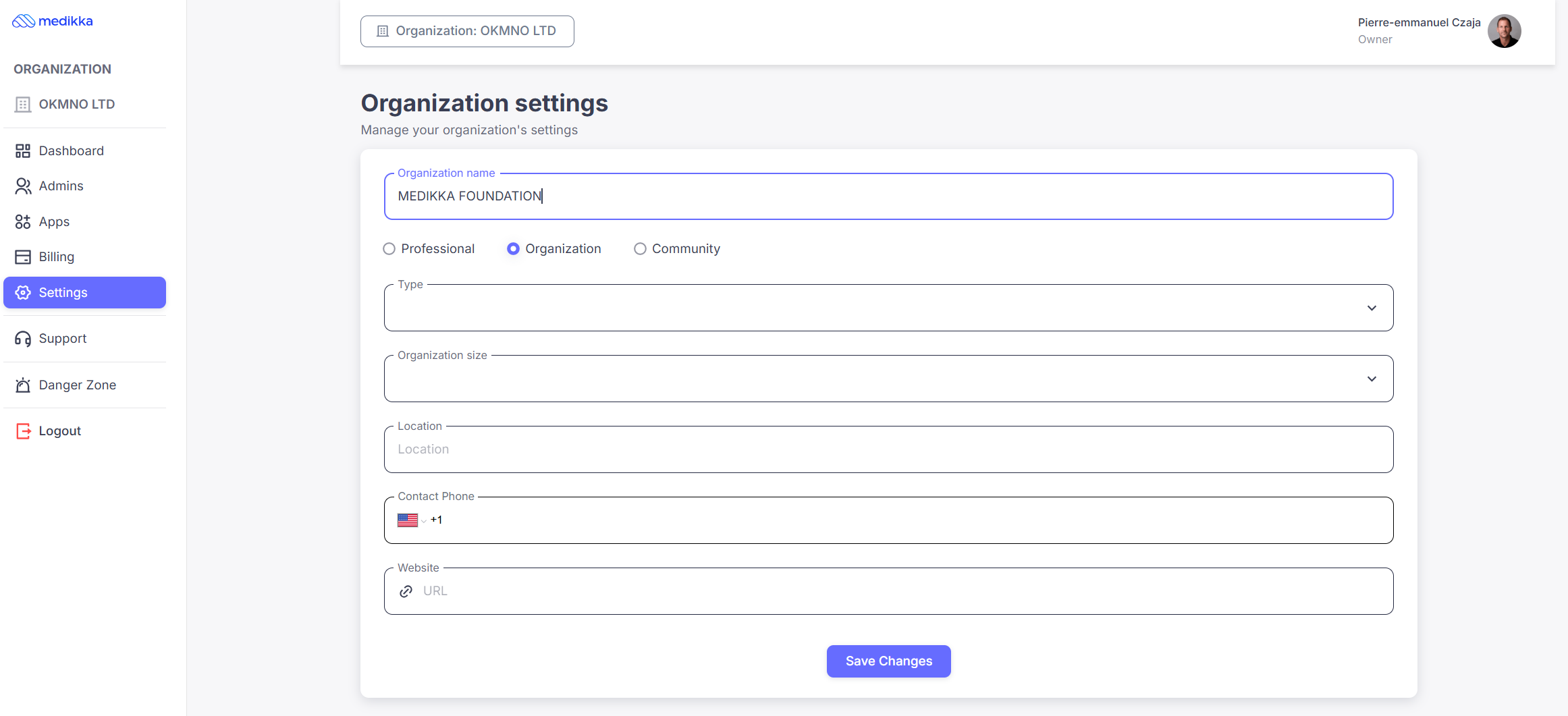Select the Organization radio button
Image resolution: width=1568 pixels, height=716 pixels.
pos(513,249)
